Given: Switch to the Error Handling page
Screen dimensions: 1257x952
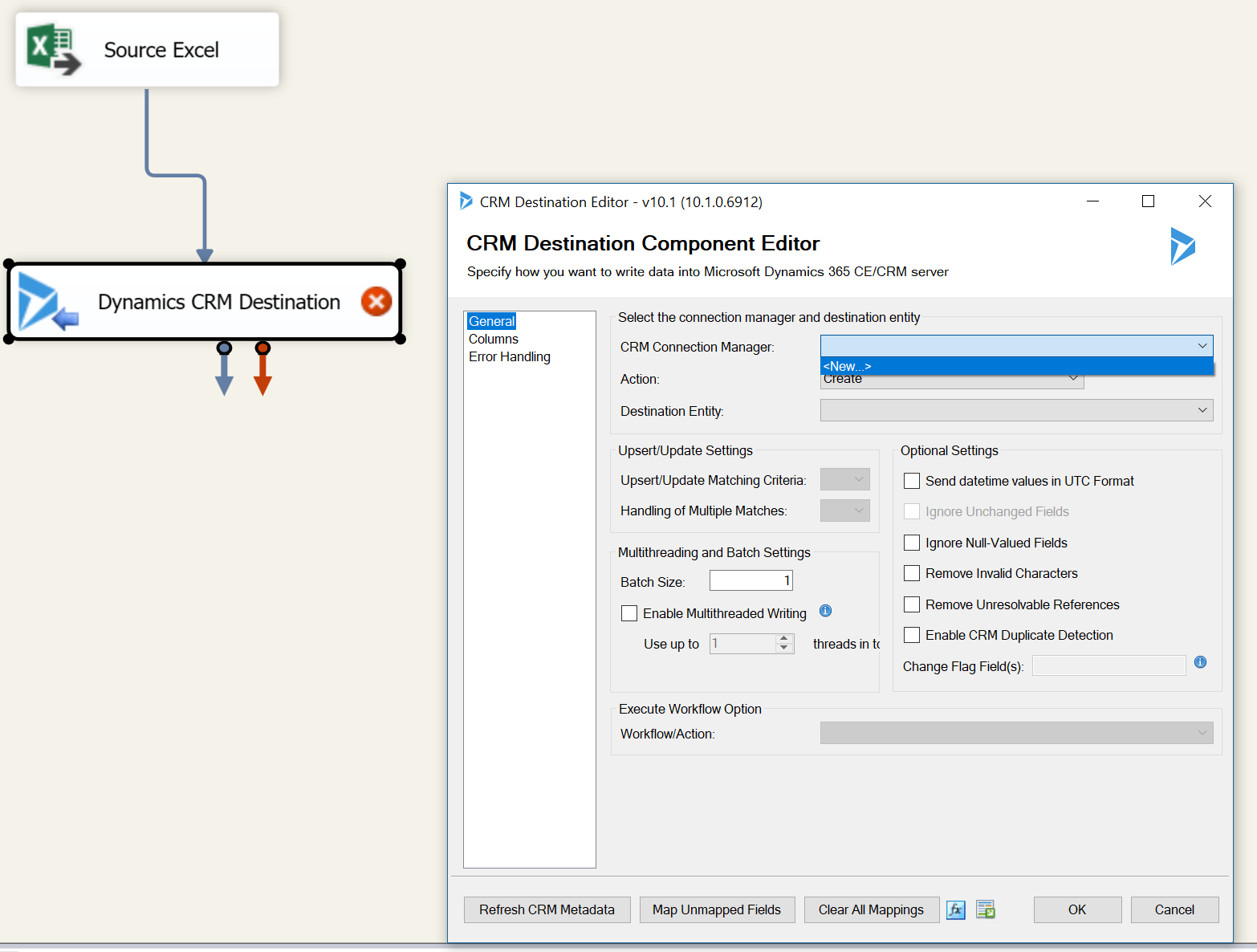Looking at the screenshot, I should (510, 356).
